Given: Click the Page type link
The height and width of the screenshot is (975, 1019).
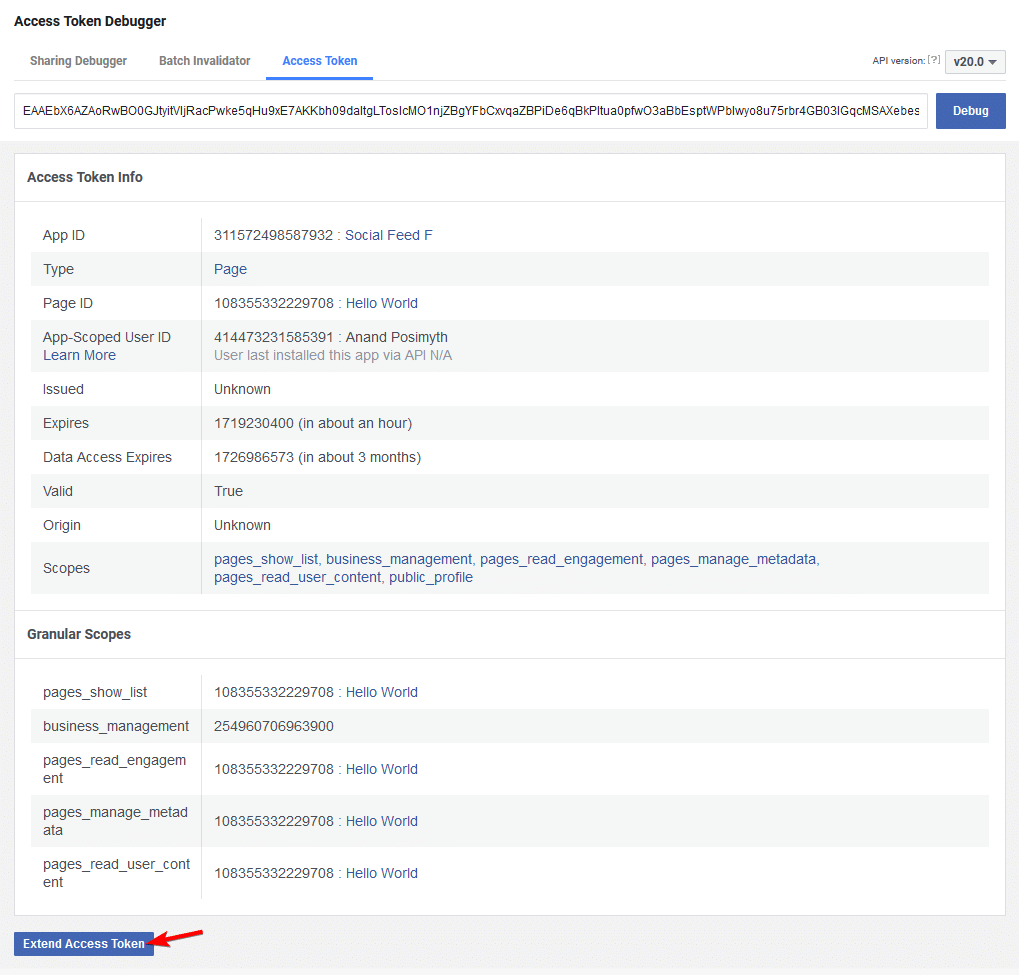Looking at the screenshot, I should (x=230, y=269).
